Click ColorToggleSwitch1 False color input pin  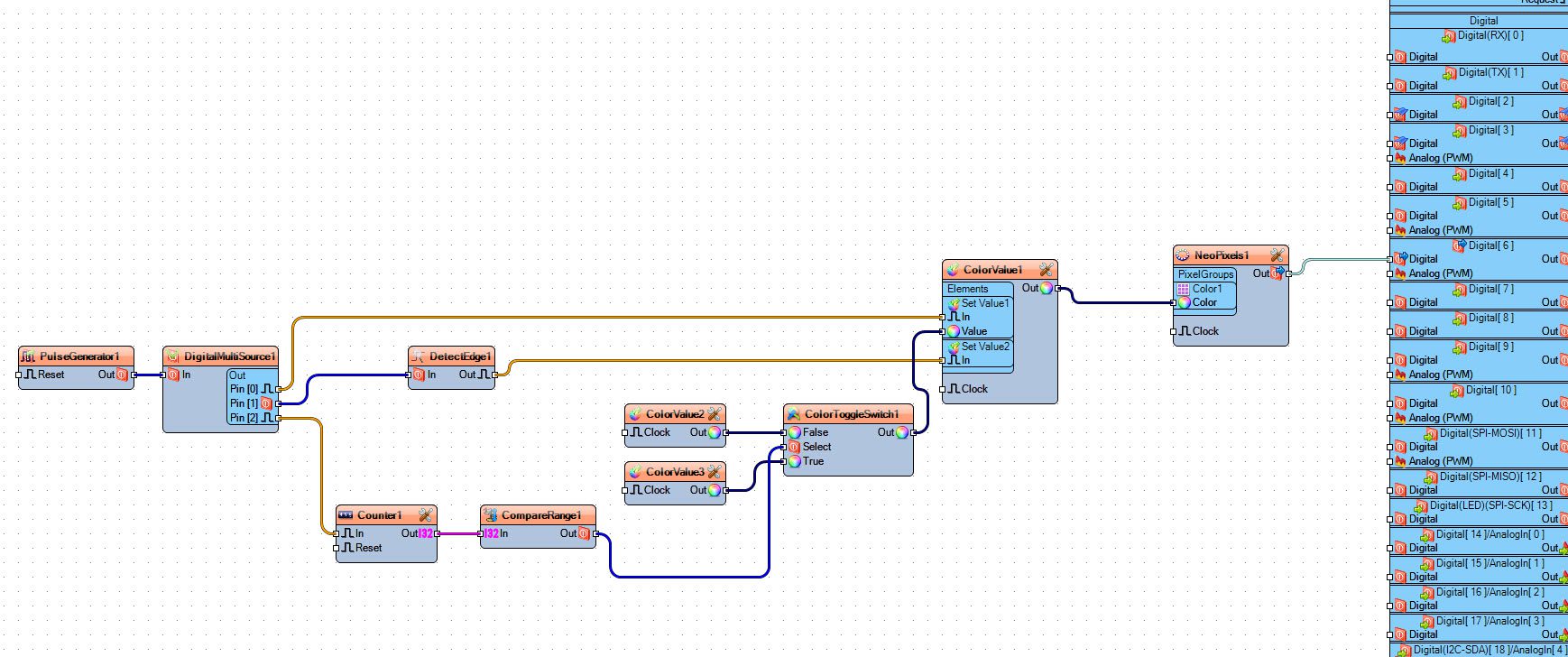tap(795, 432)
